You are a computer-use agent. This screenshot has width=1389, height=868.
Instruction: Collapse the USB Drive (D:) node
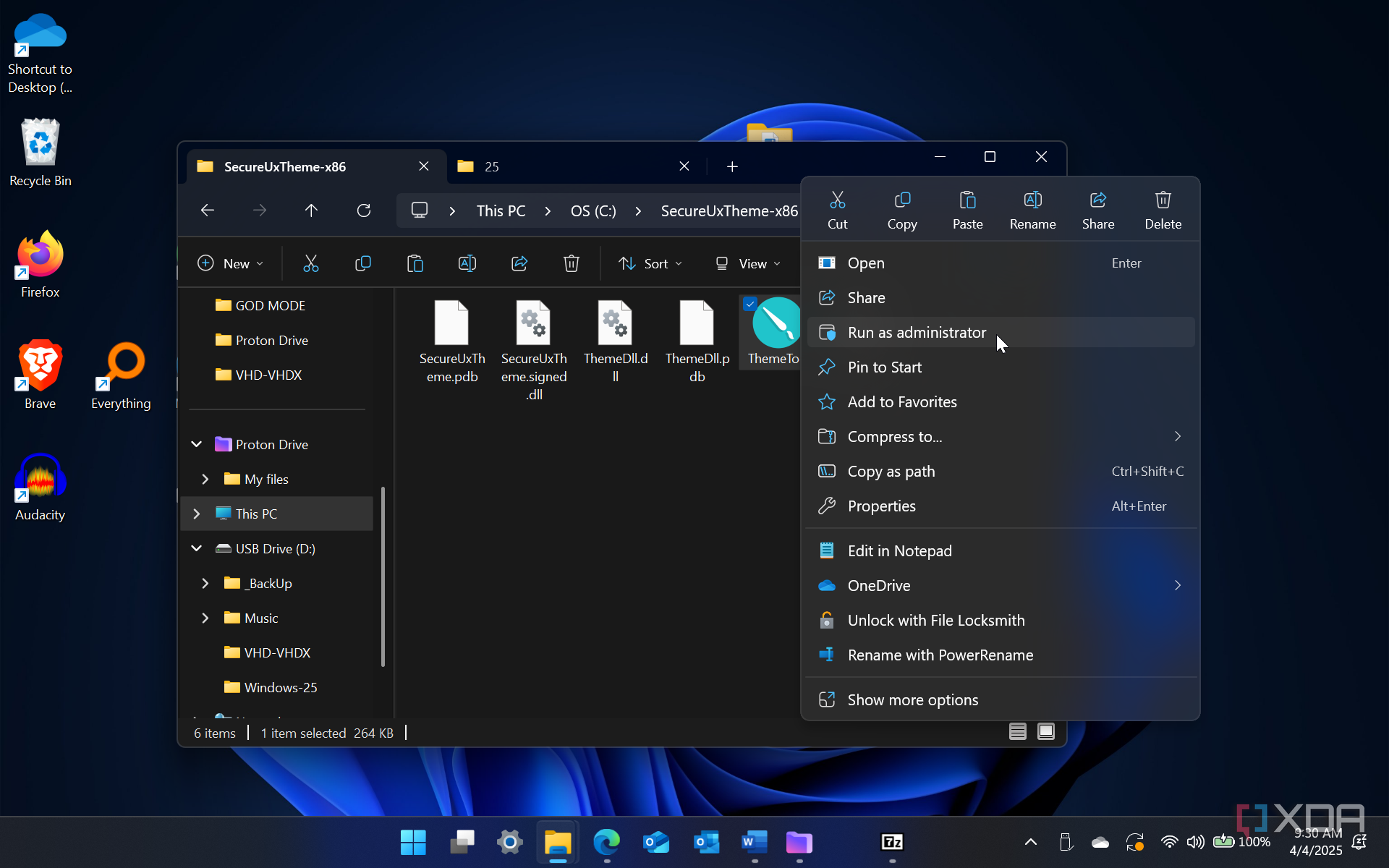click(x=197, y=548)
